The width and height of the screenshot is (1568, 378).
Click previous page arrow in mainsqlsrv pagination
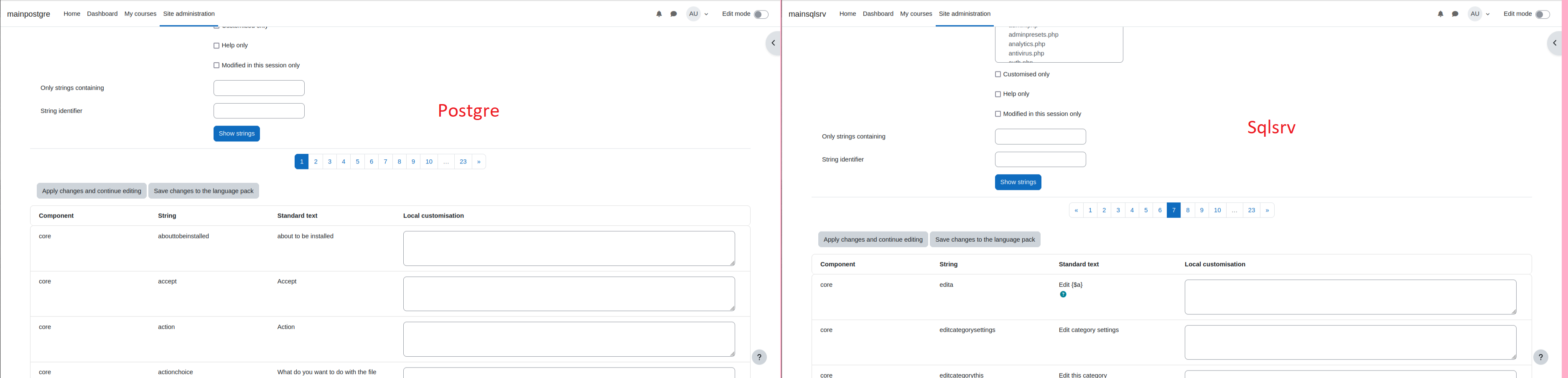(x=1076, y=211)
